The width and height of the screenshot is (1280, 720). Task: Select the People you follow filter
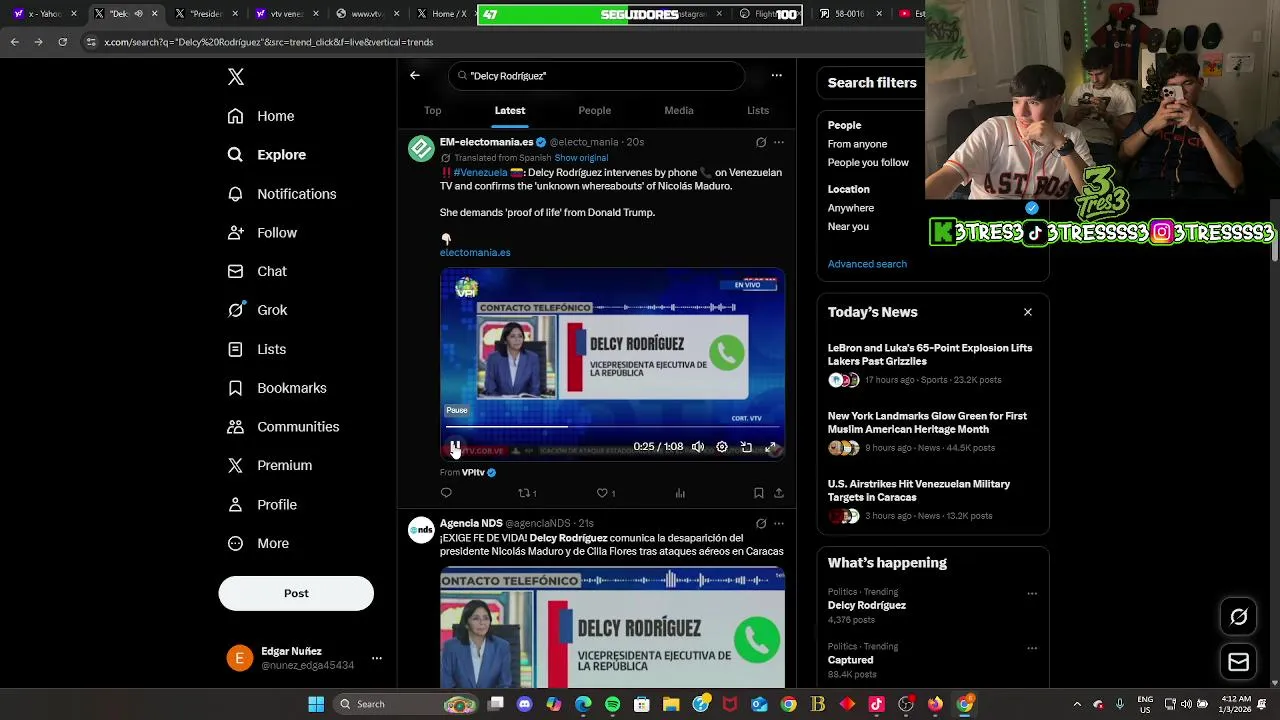point(868,163)
